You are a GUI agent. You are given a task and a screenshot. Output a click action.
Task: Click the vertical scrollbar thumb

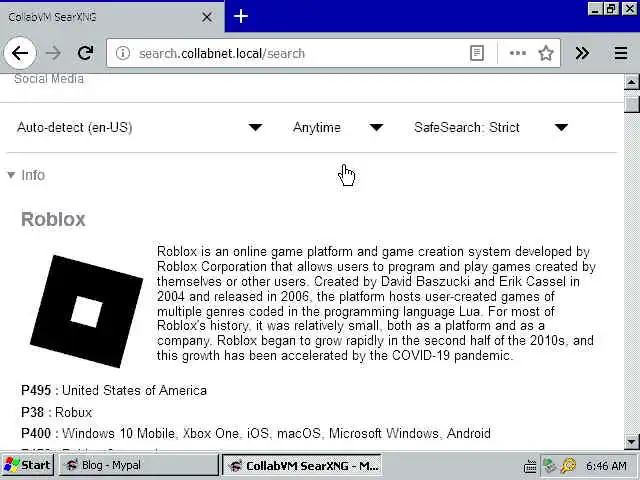coord(631,102)
